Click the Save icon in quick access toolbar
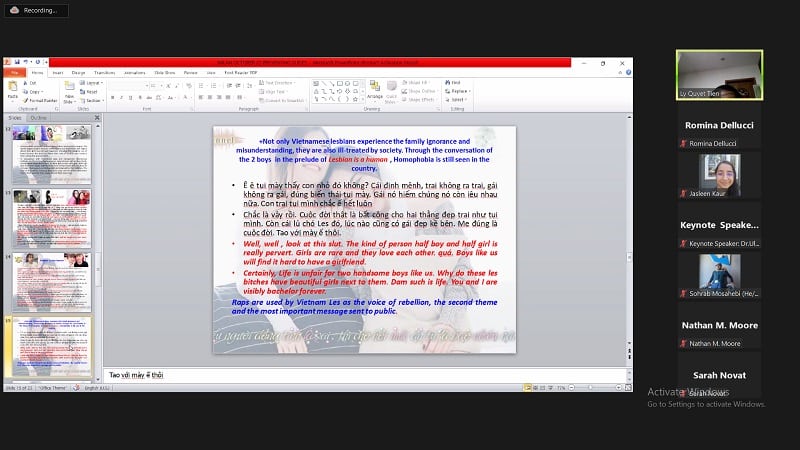 click(x=16, y=62)
